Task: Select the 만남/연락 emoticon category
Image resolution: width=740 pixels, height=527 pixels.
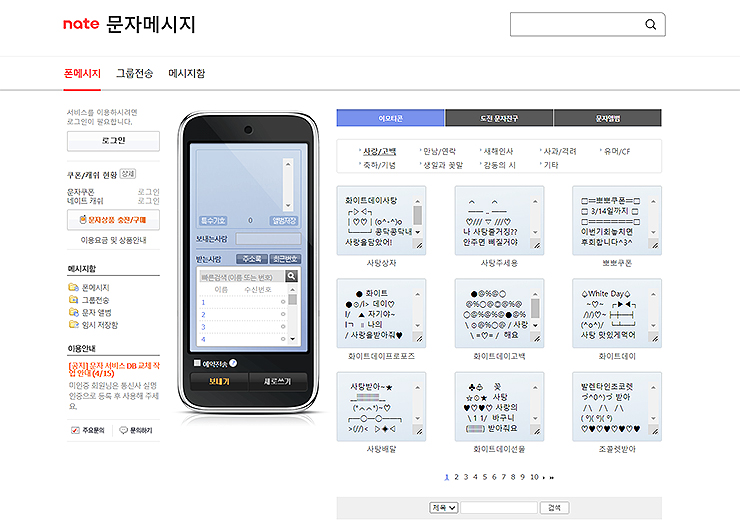Action: click(x=439, y=151)
